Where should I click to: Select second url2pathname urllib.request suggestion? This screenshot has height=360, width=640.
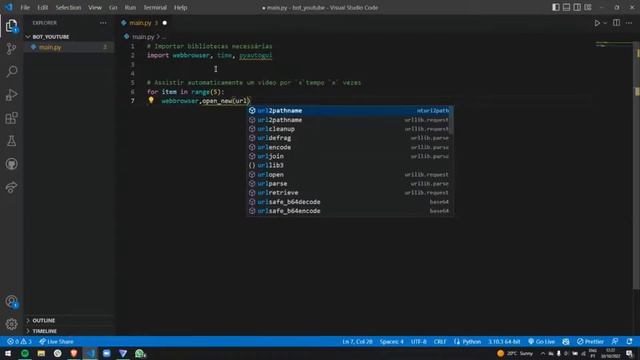click(x=349, y=120)
